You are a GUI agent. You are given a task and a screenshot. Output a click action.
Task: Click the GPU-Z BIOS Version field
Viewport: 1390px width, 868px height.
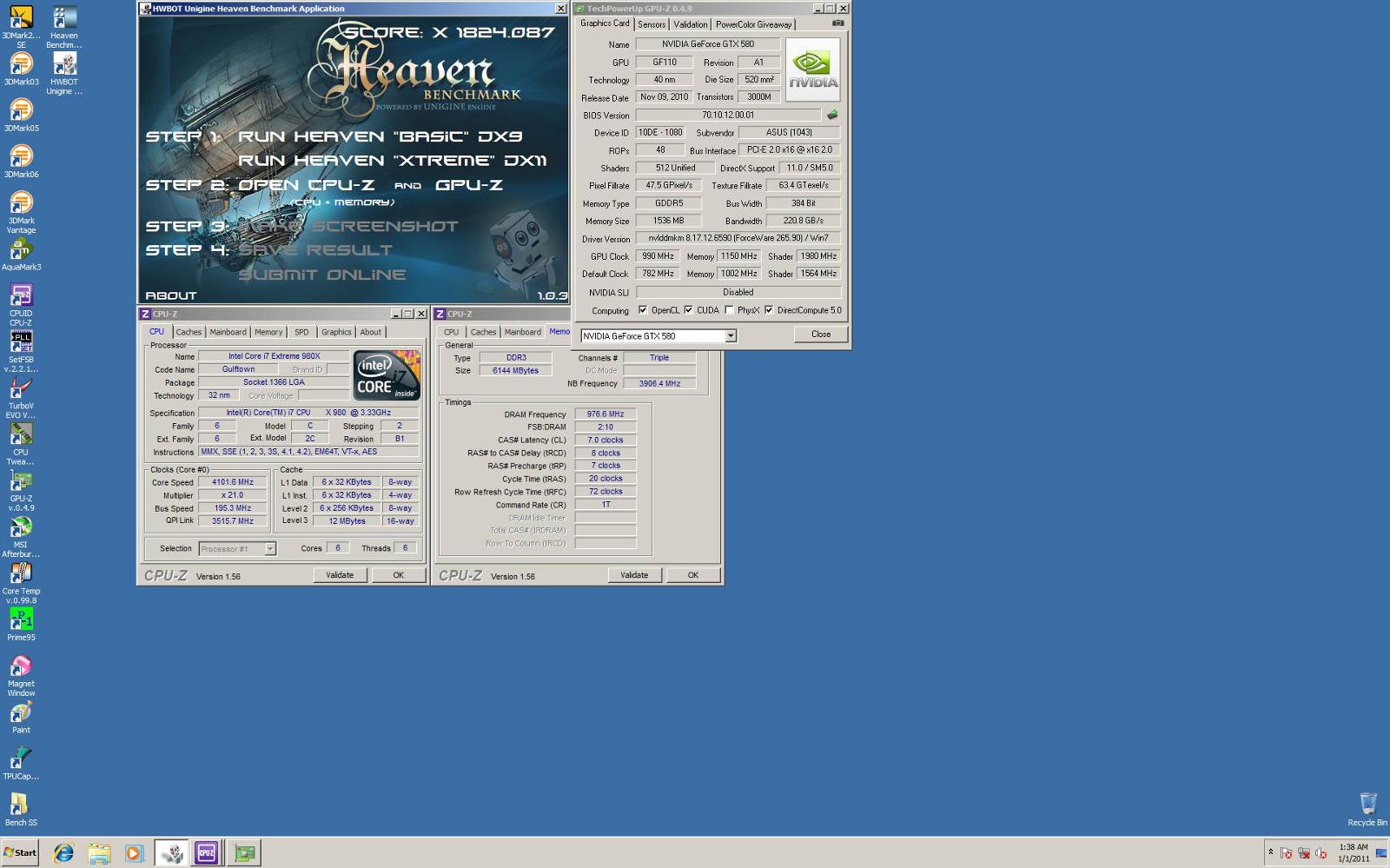(728, 115)
